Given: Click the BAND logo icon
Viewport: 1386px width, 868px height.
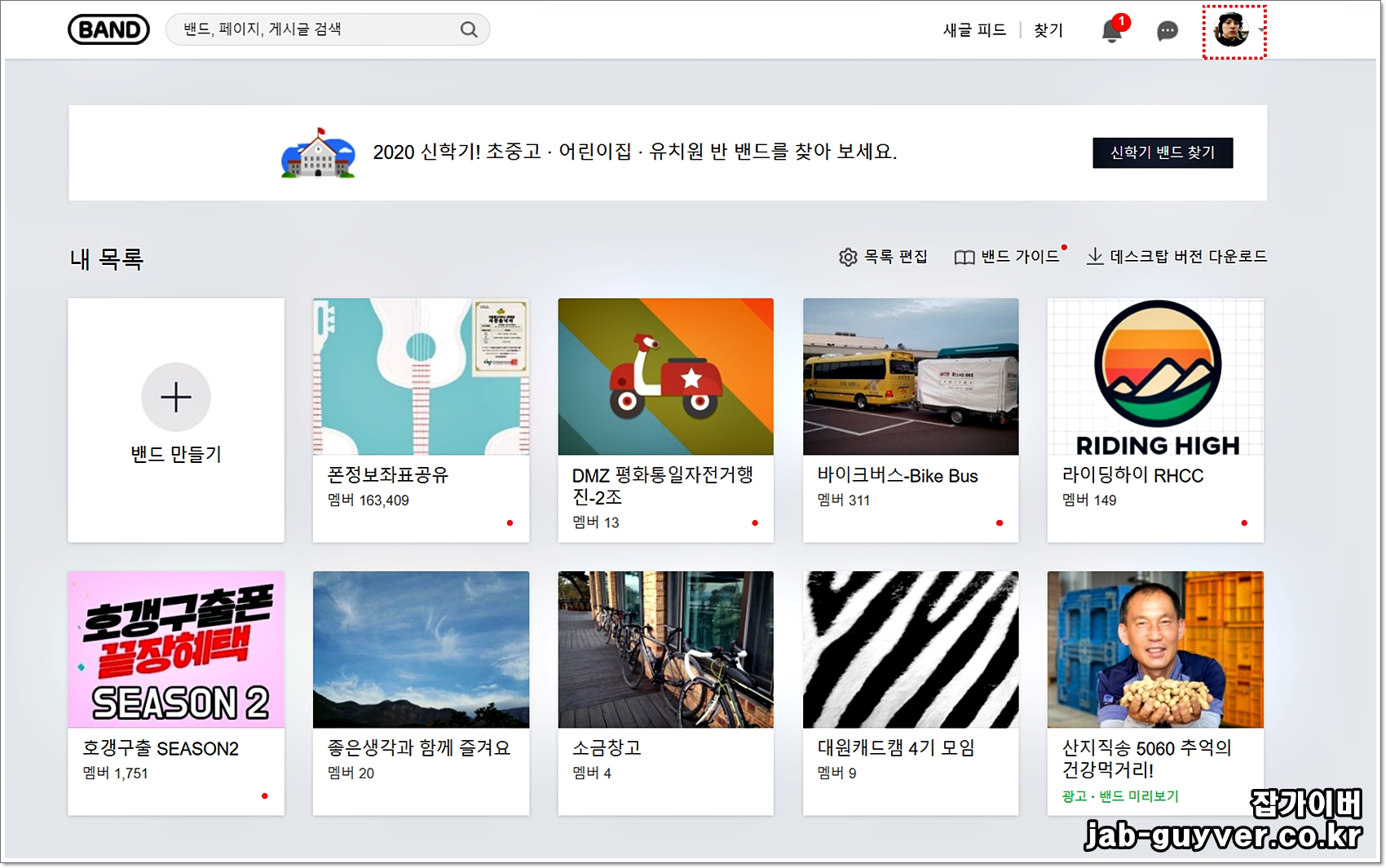Looking at the screenshot, I should pos(108,29).
